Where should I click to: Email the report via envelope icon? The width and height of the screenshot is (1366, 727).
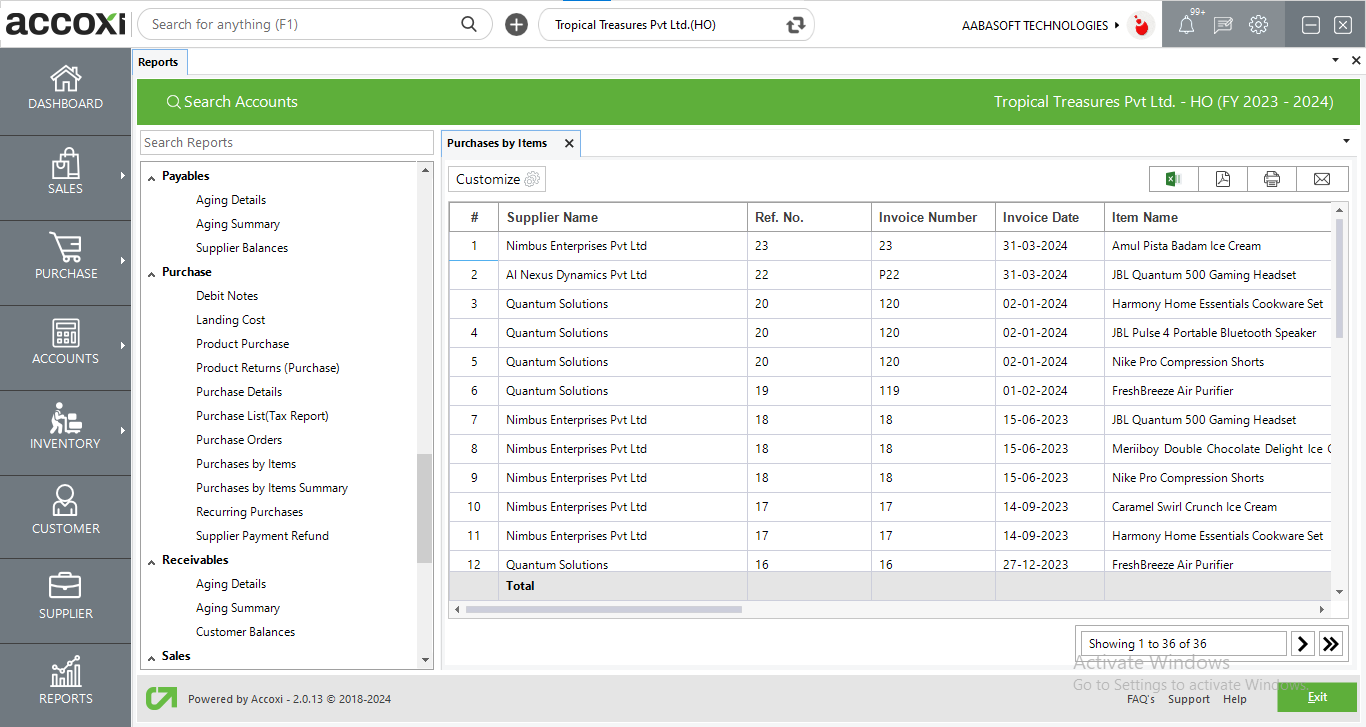tap(1321, 179)
